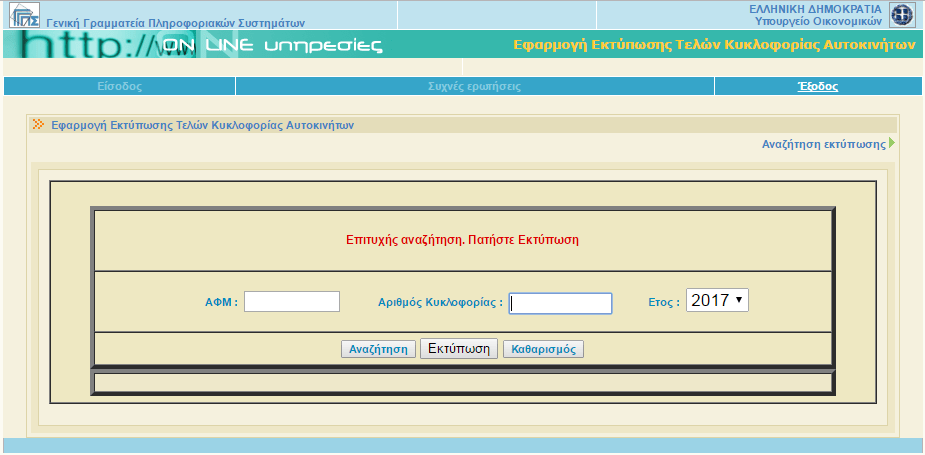Open the Είσοδος menu item
Image resolution: width=925 pixels, height=455 pixels.
coord(119,86)
